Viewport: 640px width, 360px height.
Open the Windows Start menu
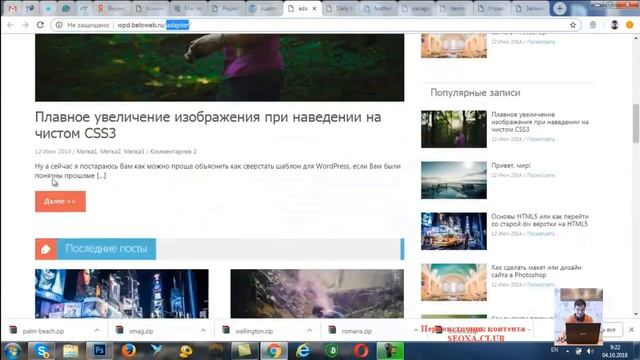[x=12, y=351]
